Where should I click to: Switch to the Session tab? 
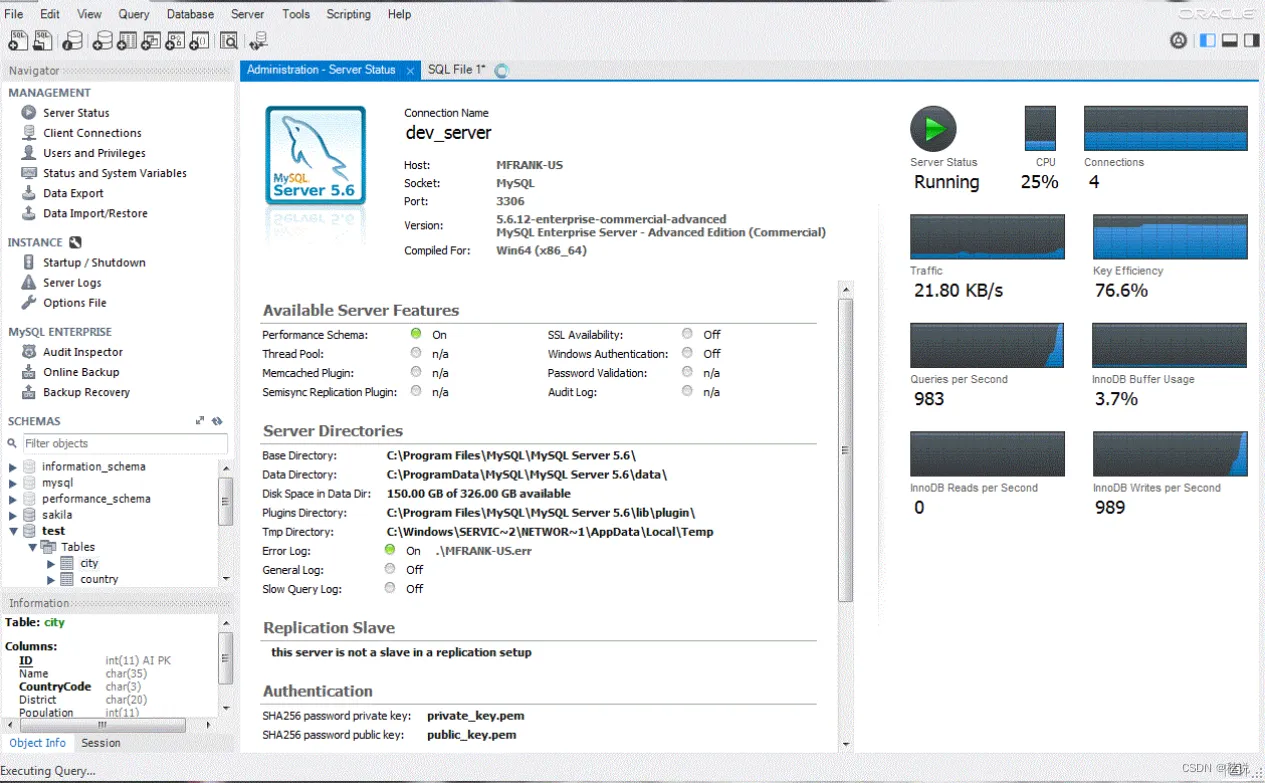click(x=101, y=743)
